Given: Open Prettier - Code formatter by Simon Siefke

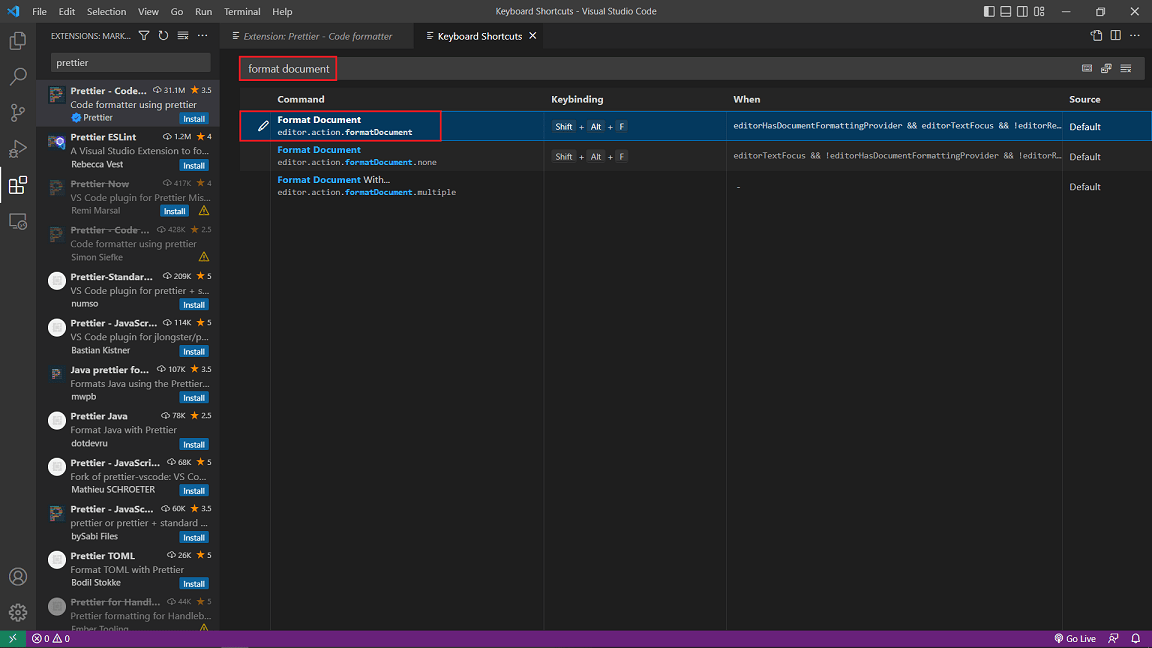Looking at the screenshot, I should [x=128, y=243].
